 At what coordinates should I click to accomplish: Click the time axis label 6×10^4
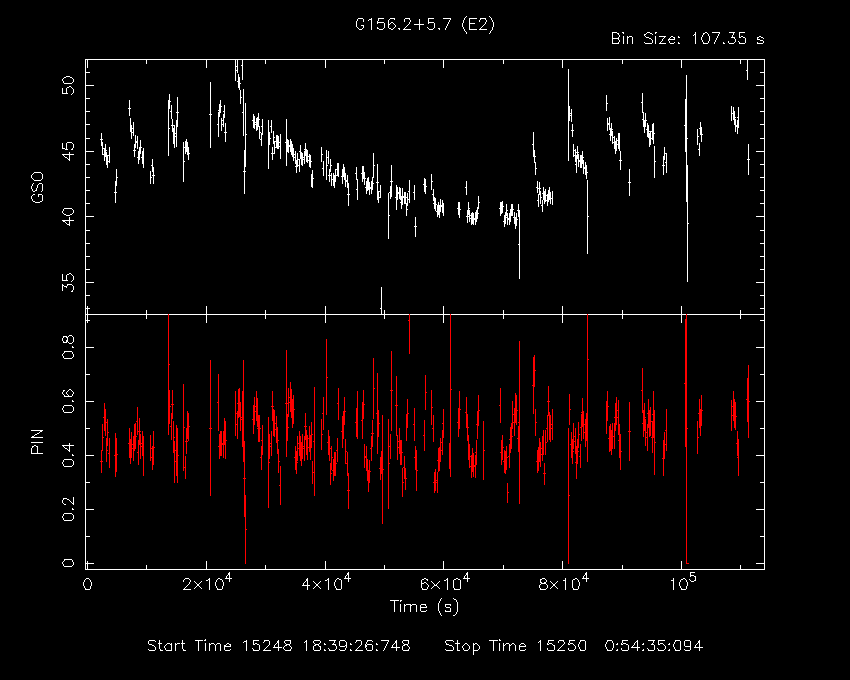coord(445,583)
